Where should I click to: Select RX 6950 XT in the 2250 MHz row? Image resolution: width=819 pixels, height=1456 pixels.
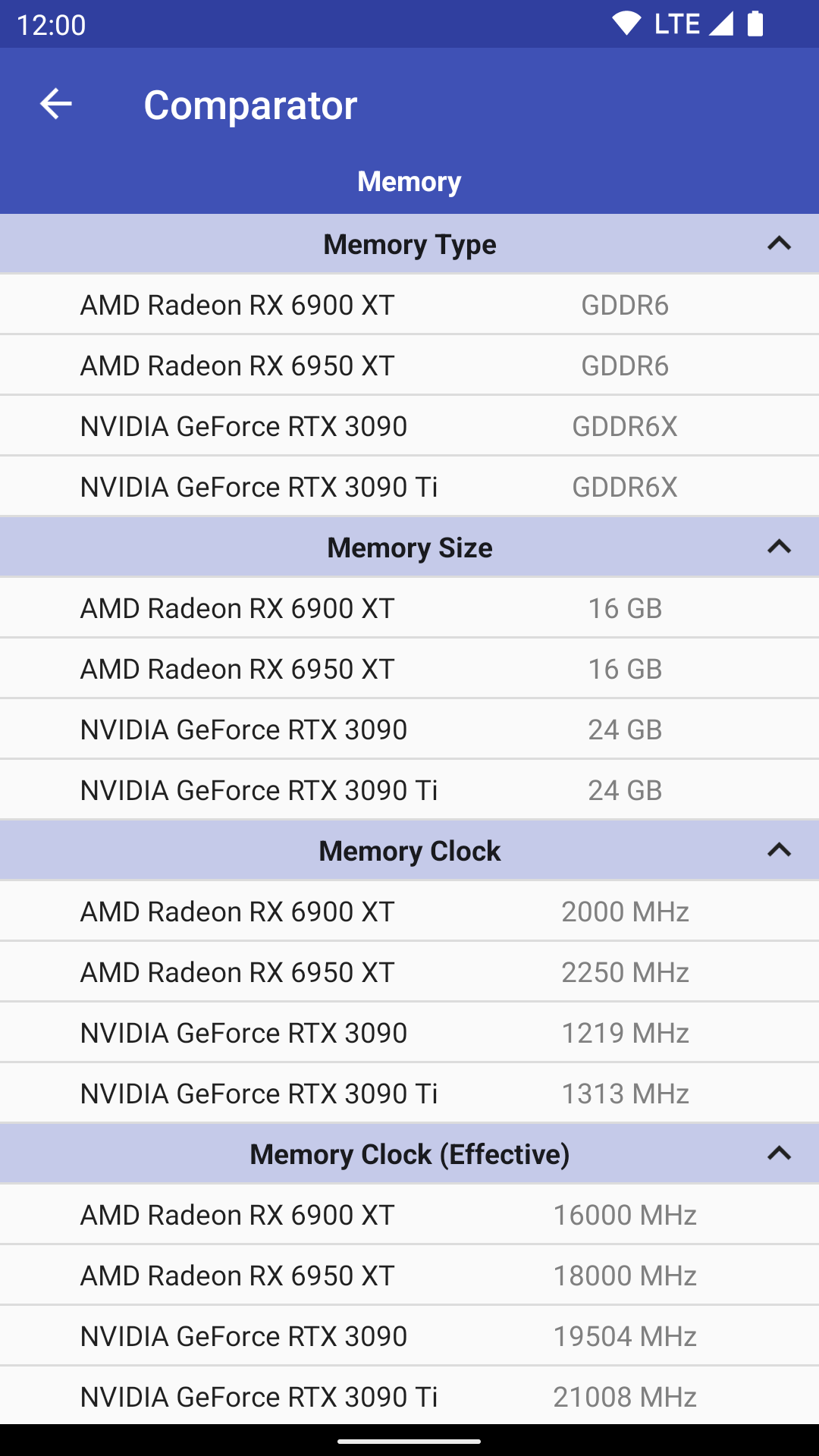coord(237,972)
